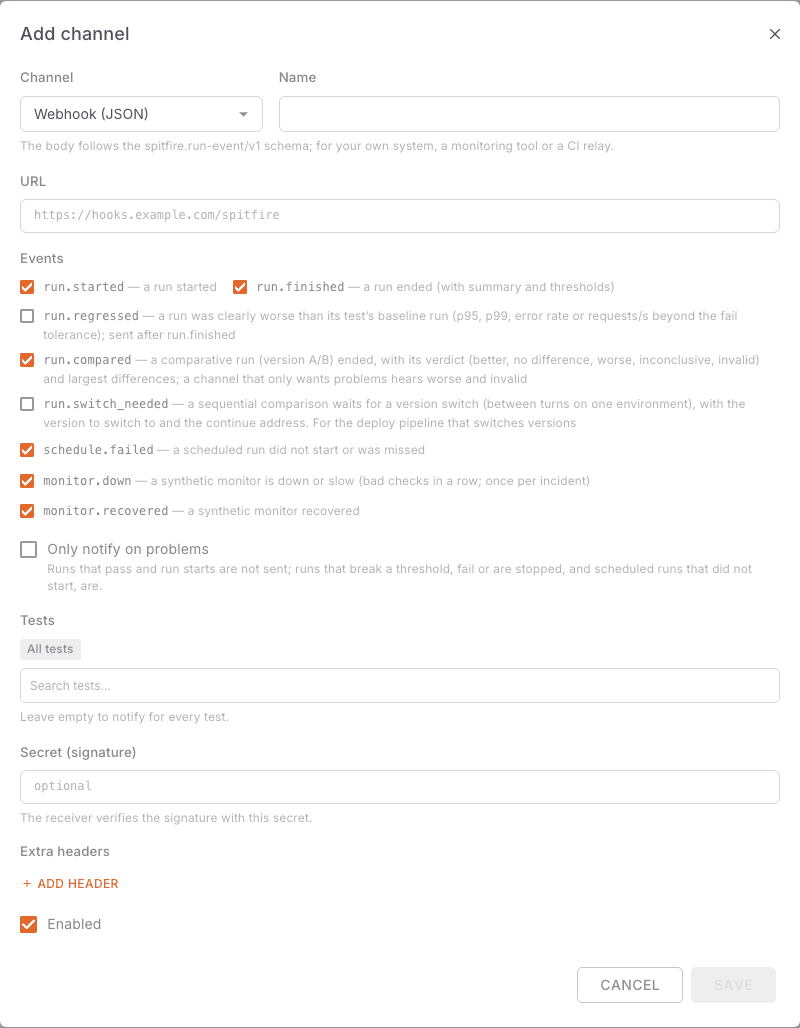
Task: Open the Channel type dropdown
Action: tap(142, 114)
